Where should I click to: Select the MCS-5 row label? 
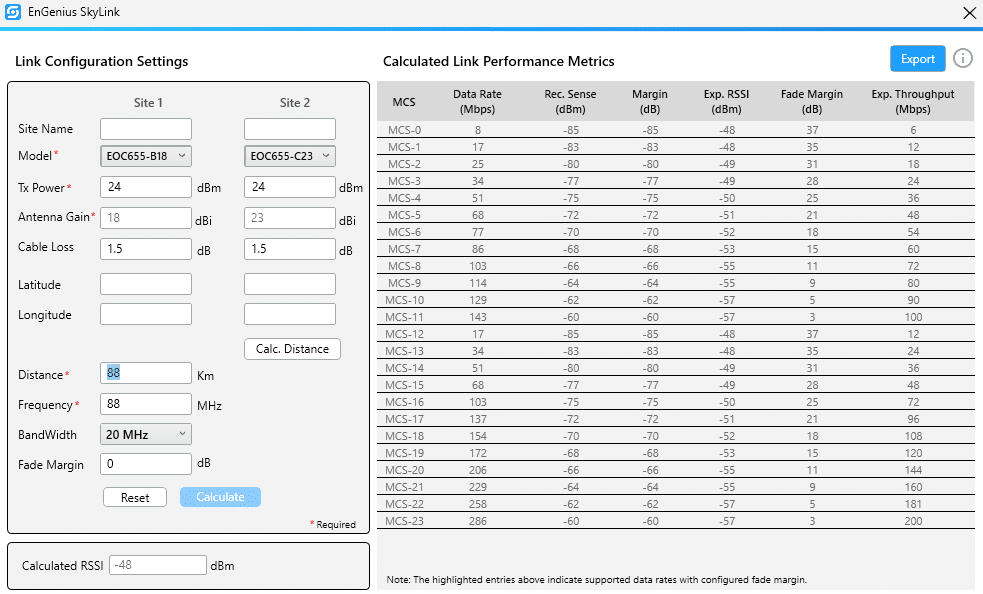click(404, 215)
